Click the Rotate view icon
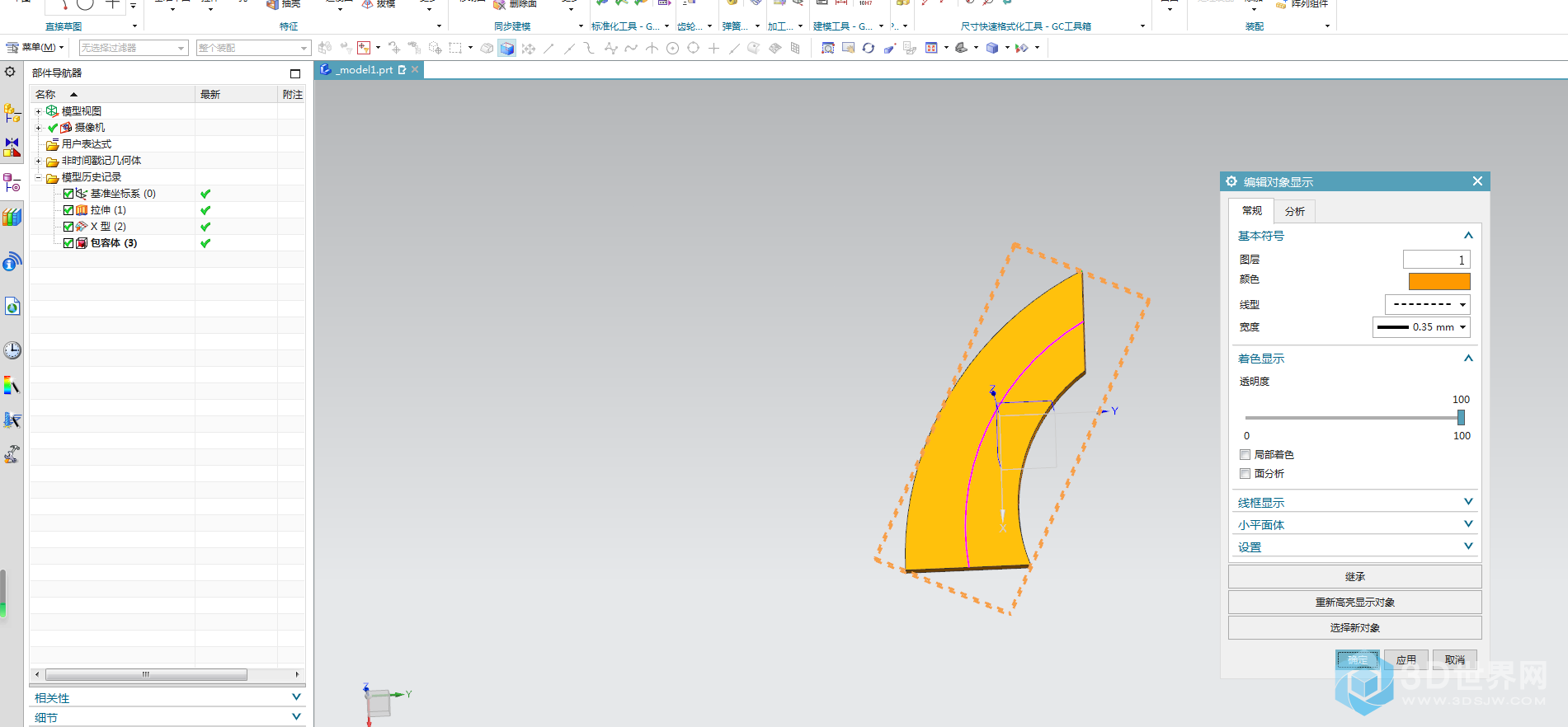The height and width of the screenshot is (727, 1568). [869, 48]
